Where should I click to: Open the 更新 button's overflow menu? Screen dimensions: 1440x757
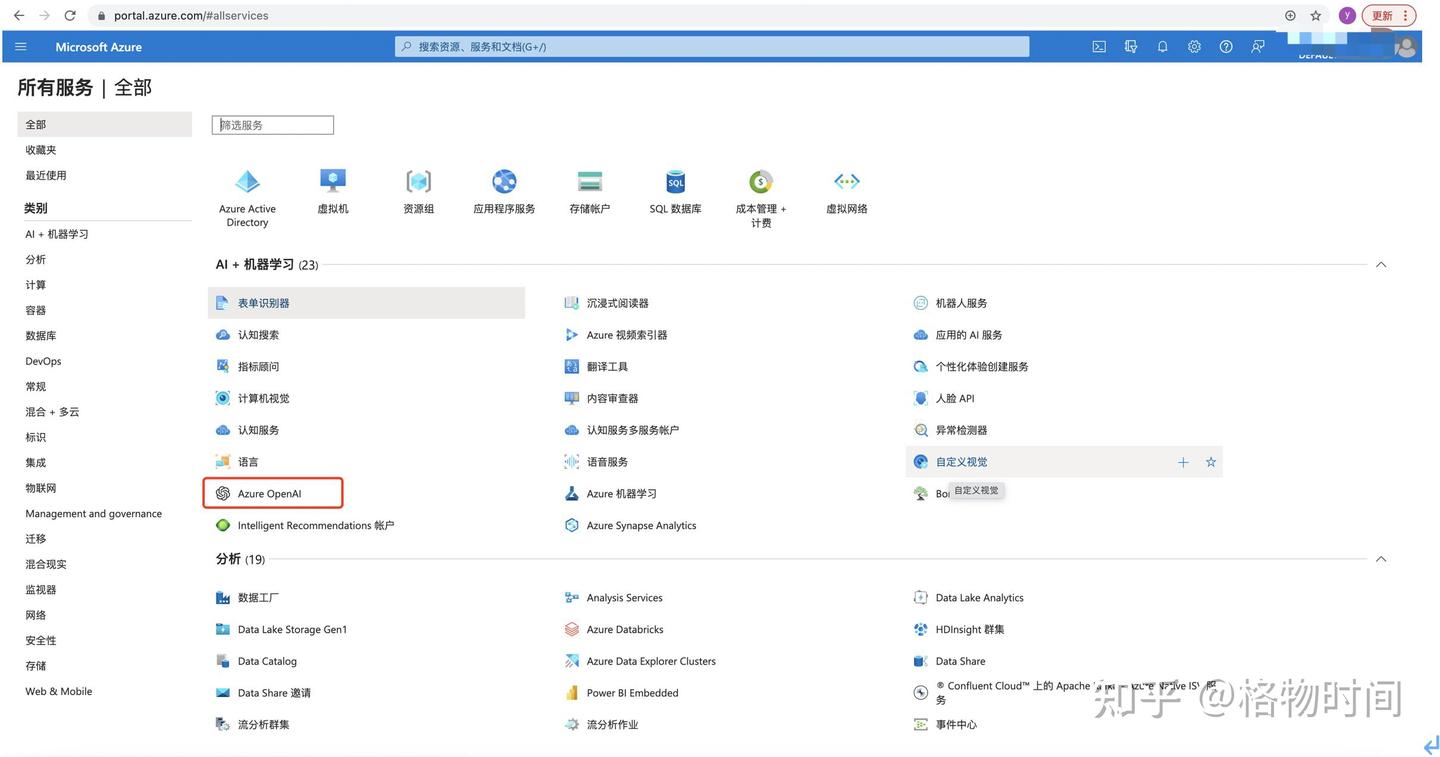click(x=1405, y=15)
